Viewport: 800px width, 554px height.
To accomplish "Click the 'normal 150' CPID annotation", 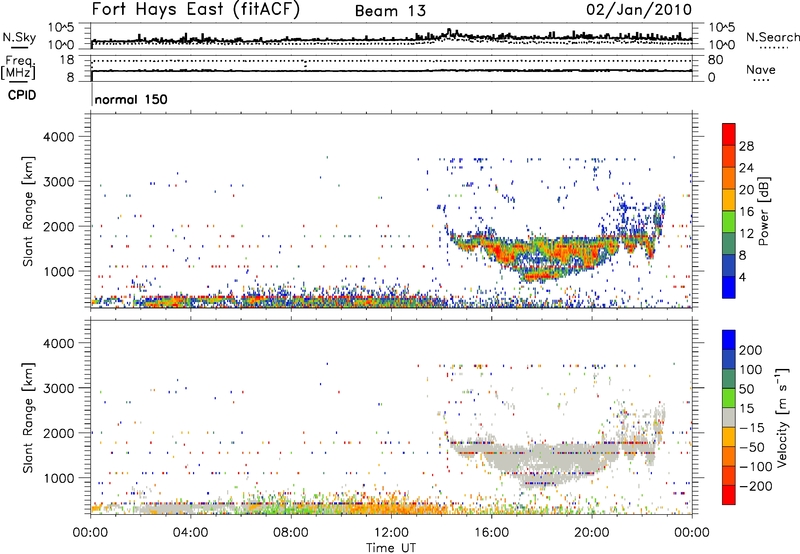I will [x=131, y=99].
